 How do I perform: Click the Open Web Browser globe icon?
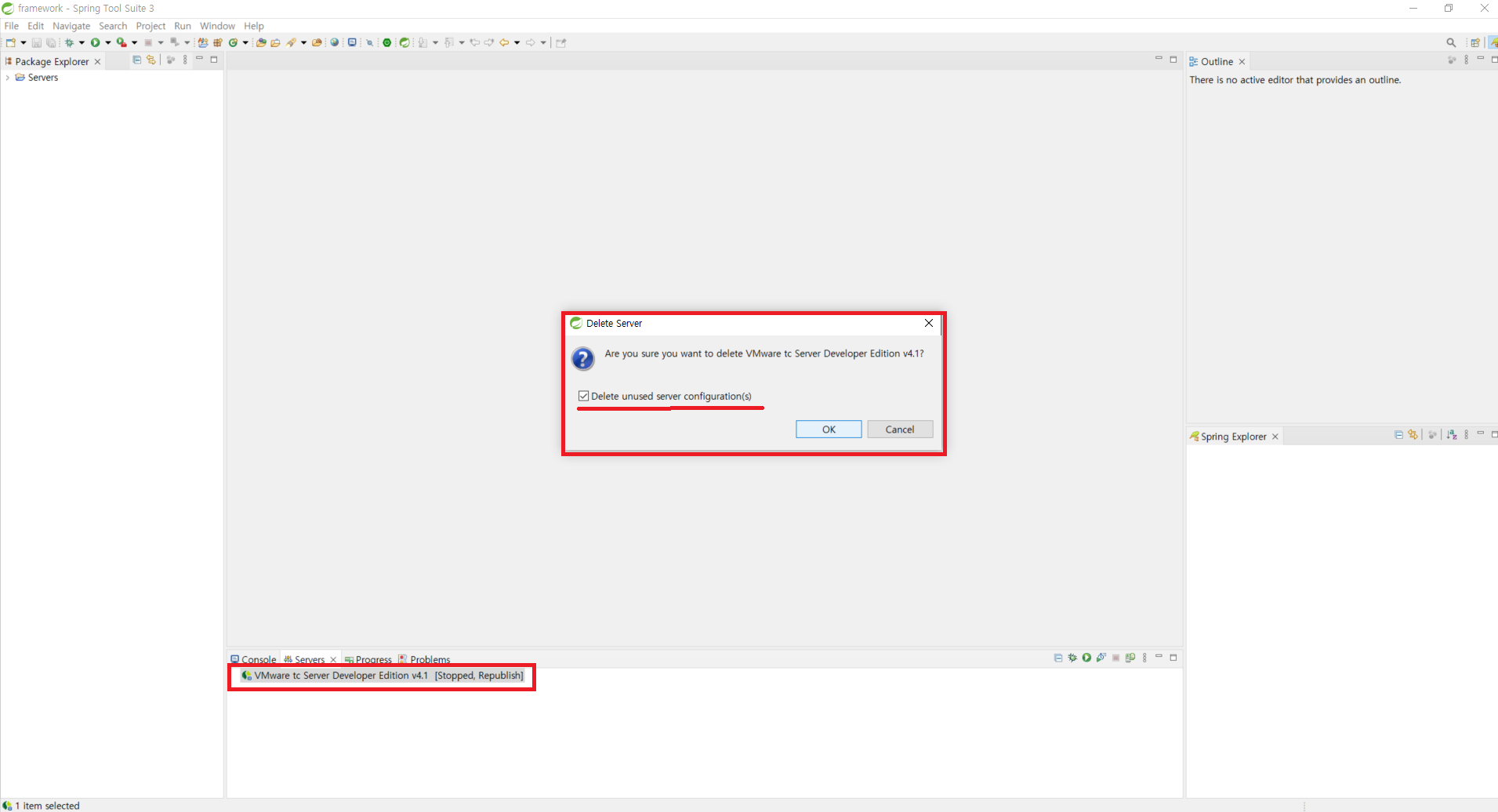pyautogui.click(x=334, y=42)
